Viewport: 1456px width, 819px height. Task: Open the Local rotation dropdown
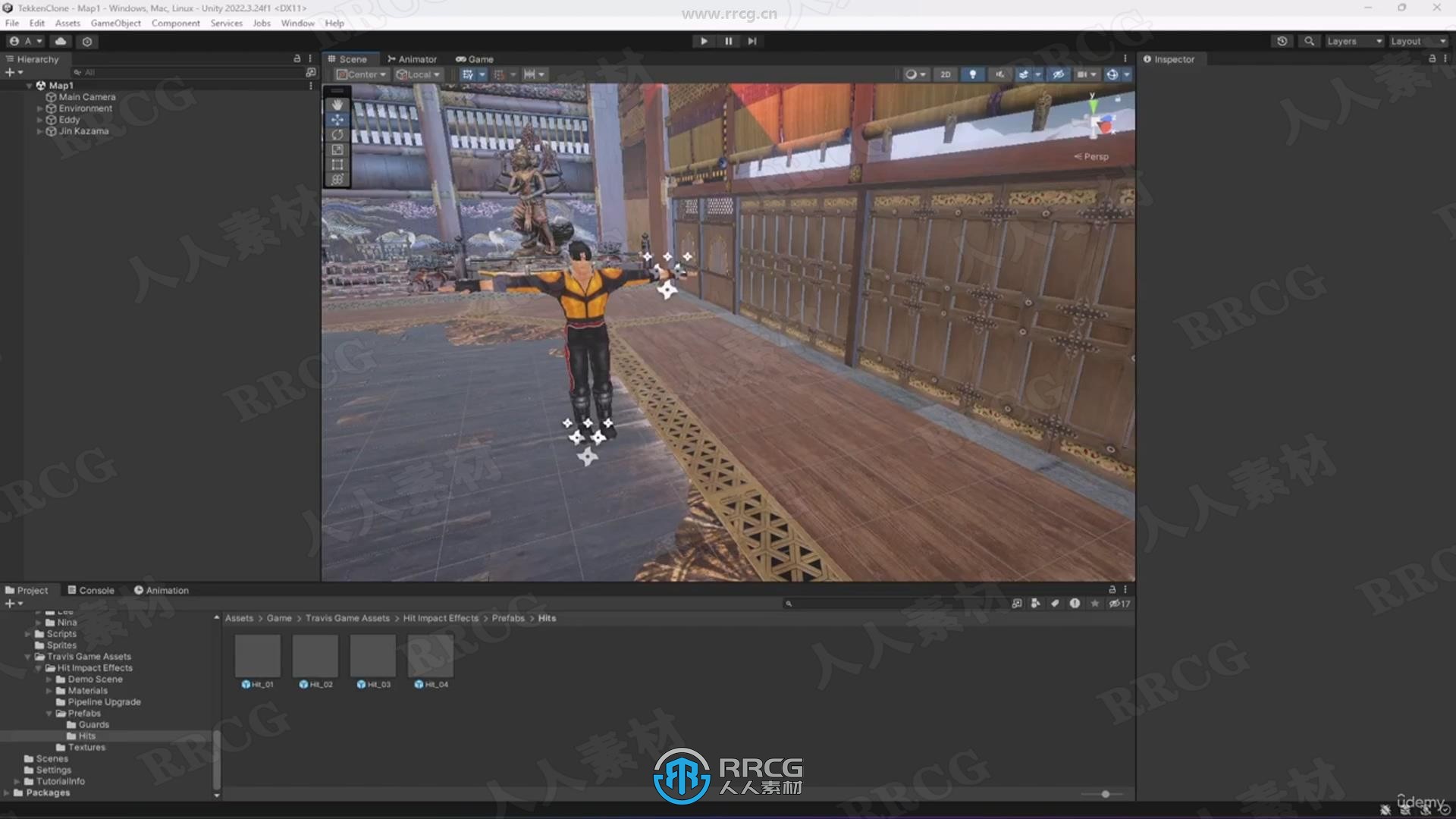[418, 74]
